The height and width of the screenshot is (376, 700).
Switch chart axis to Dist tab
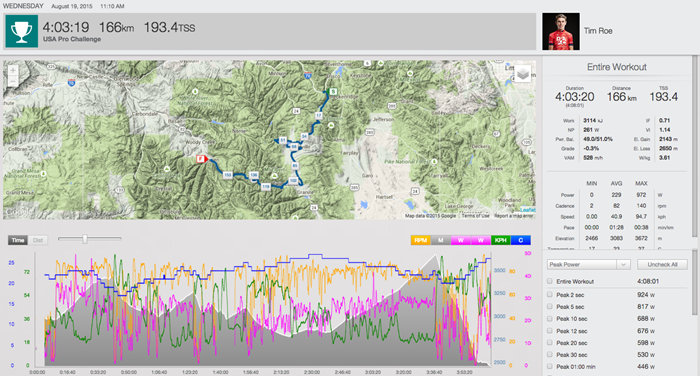coord(38,240)
